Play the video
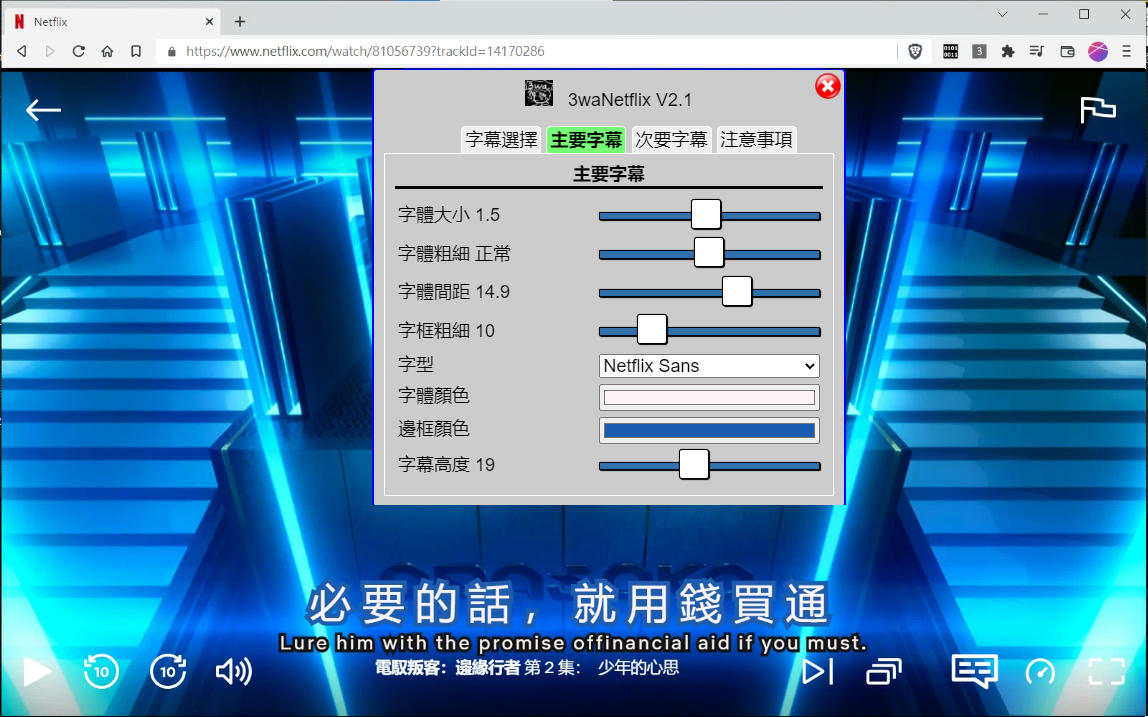This screenshot has height=717, width=1148. coord(36,671)
